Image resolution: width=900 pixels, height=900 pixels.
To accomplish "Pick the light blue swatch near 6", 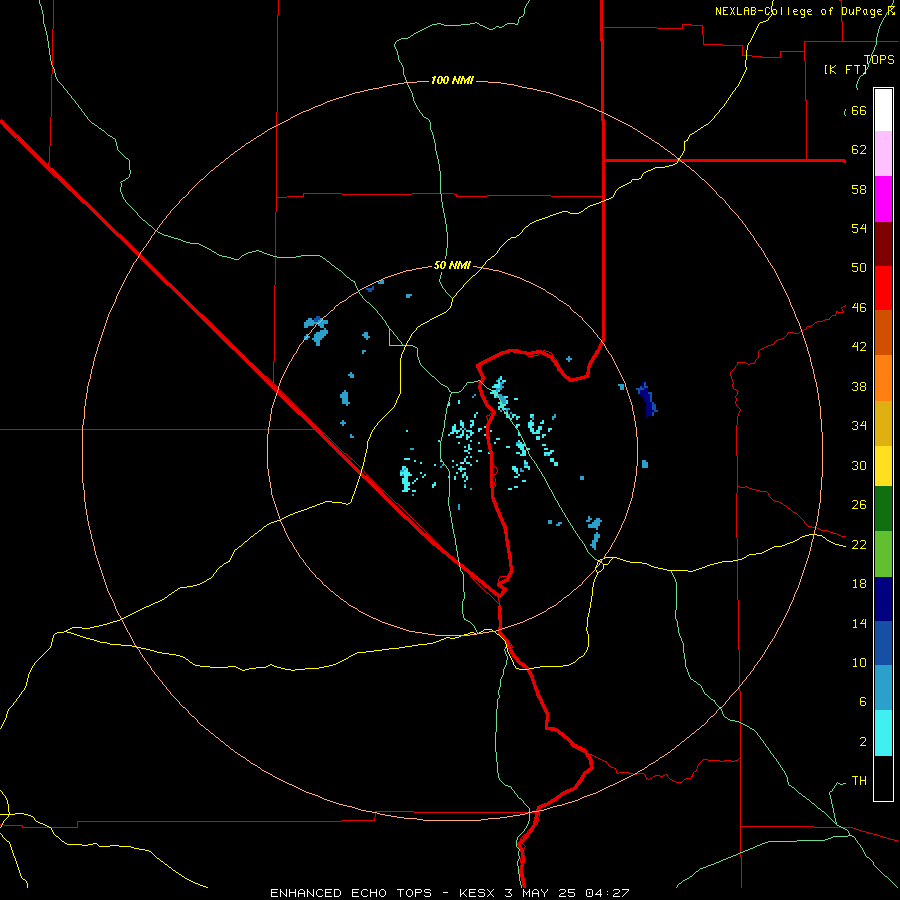I will point(883,688).
